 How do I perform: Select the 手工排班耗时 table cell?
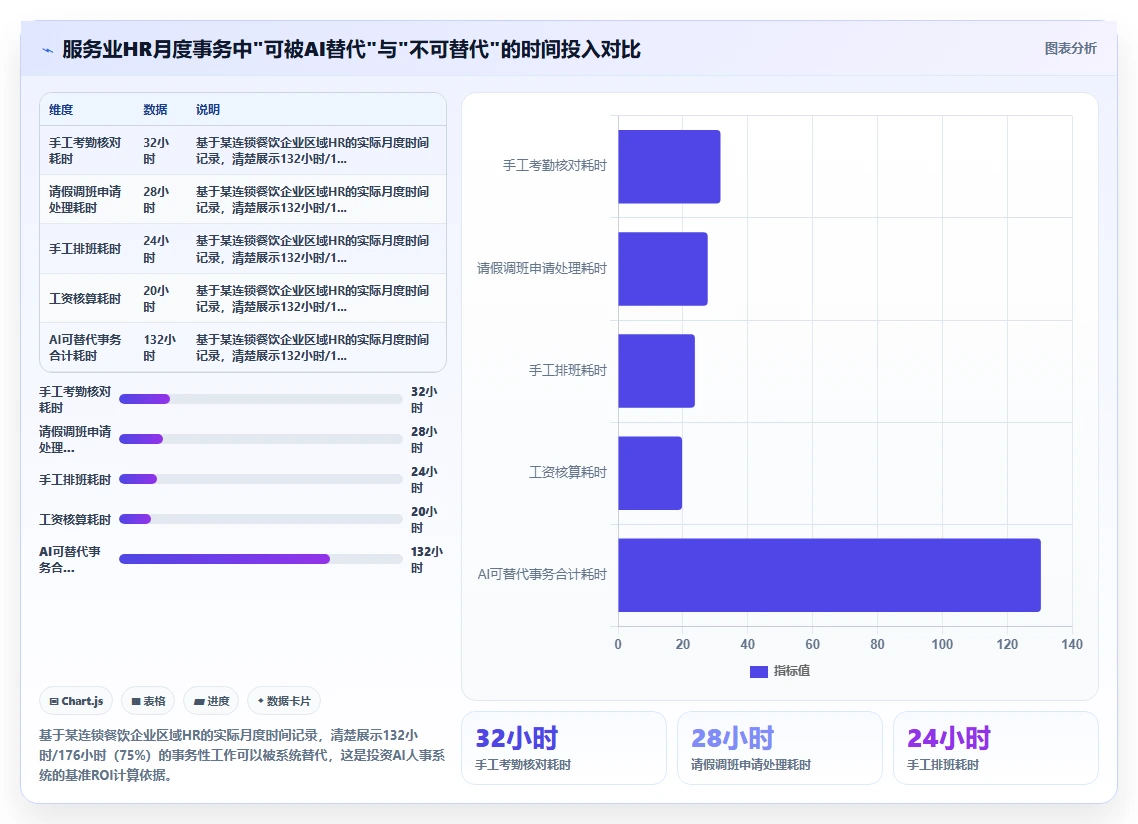(x=85, y=249)
